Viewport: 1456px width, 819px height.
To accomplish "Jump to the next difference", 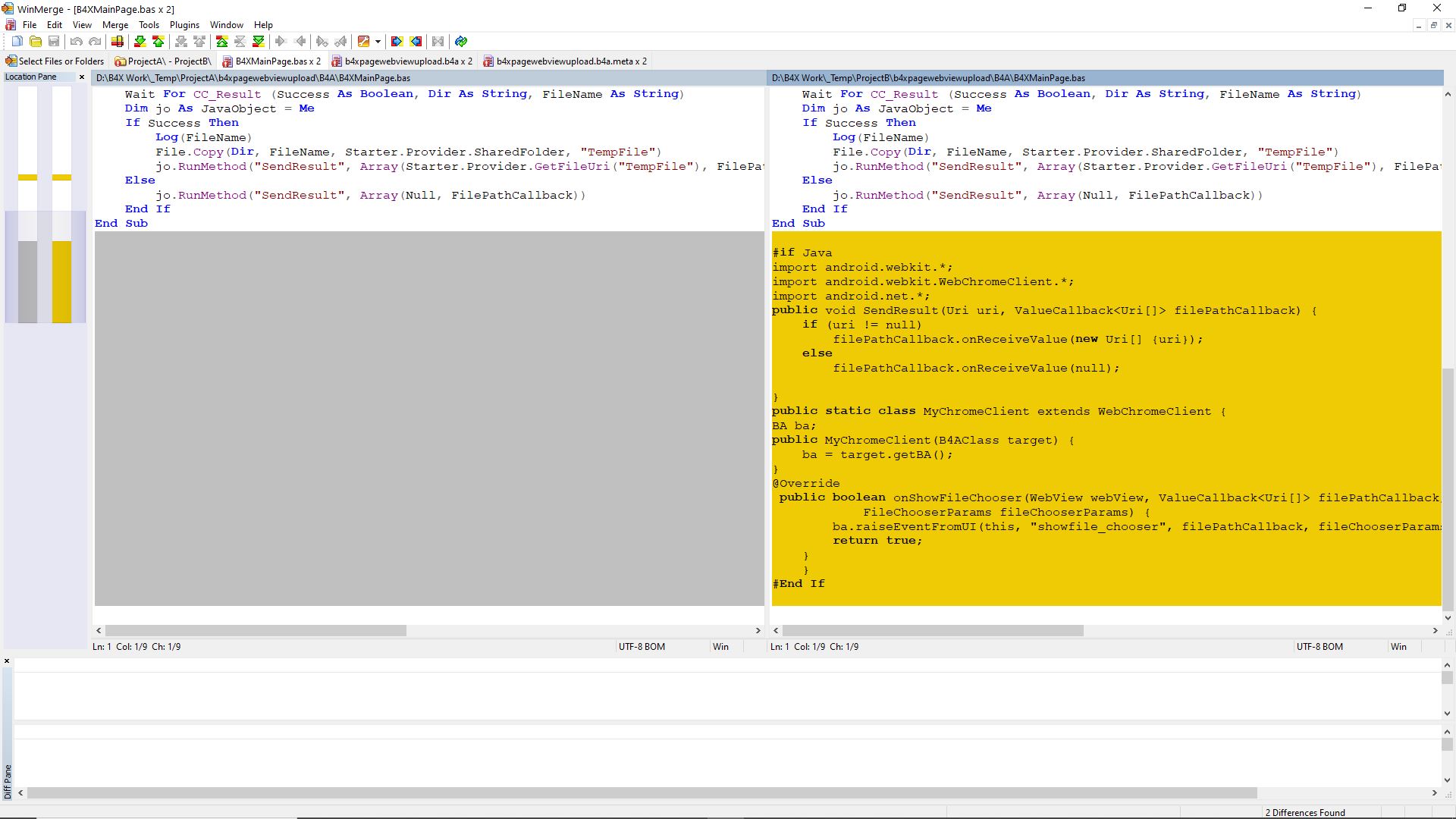I will [140, 42].
